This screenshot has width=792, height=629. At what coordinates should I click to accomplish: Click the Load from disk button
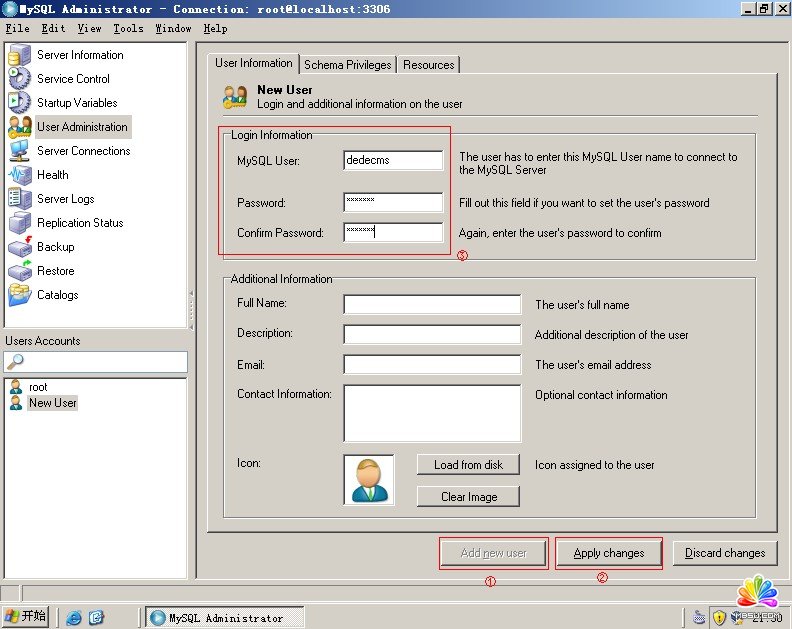468,465
